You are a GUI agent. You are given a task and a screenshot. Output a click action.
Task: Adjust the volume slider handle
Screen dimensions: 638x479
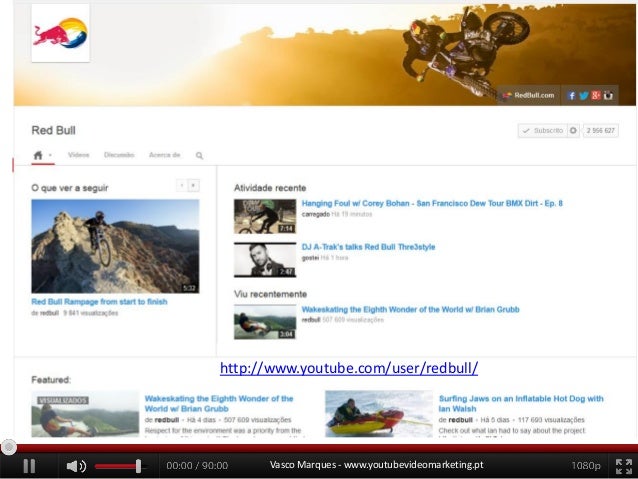(x=138, y=466)
